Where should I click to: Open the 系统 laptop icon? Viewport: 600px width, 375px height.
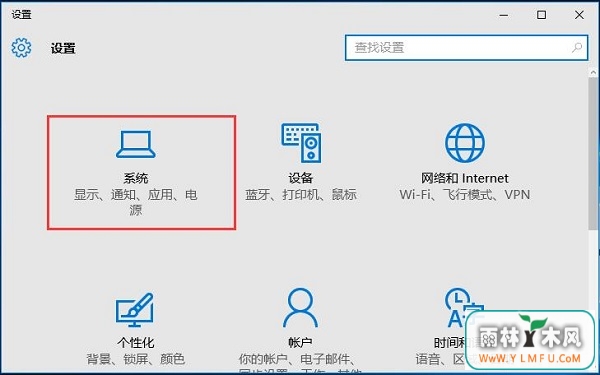coord(136,144)
